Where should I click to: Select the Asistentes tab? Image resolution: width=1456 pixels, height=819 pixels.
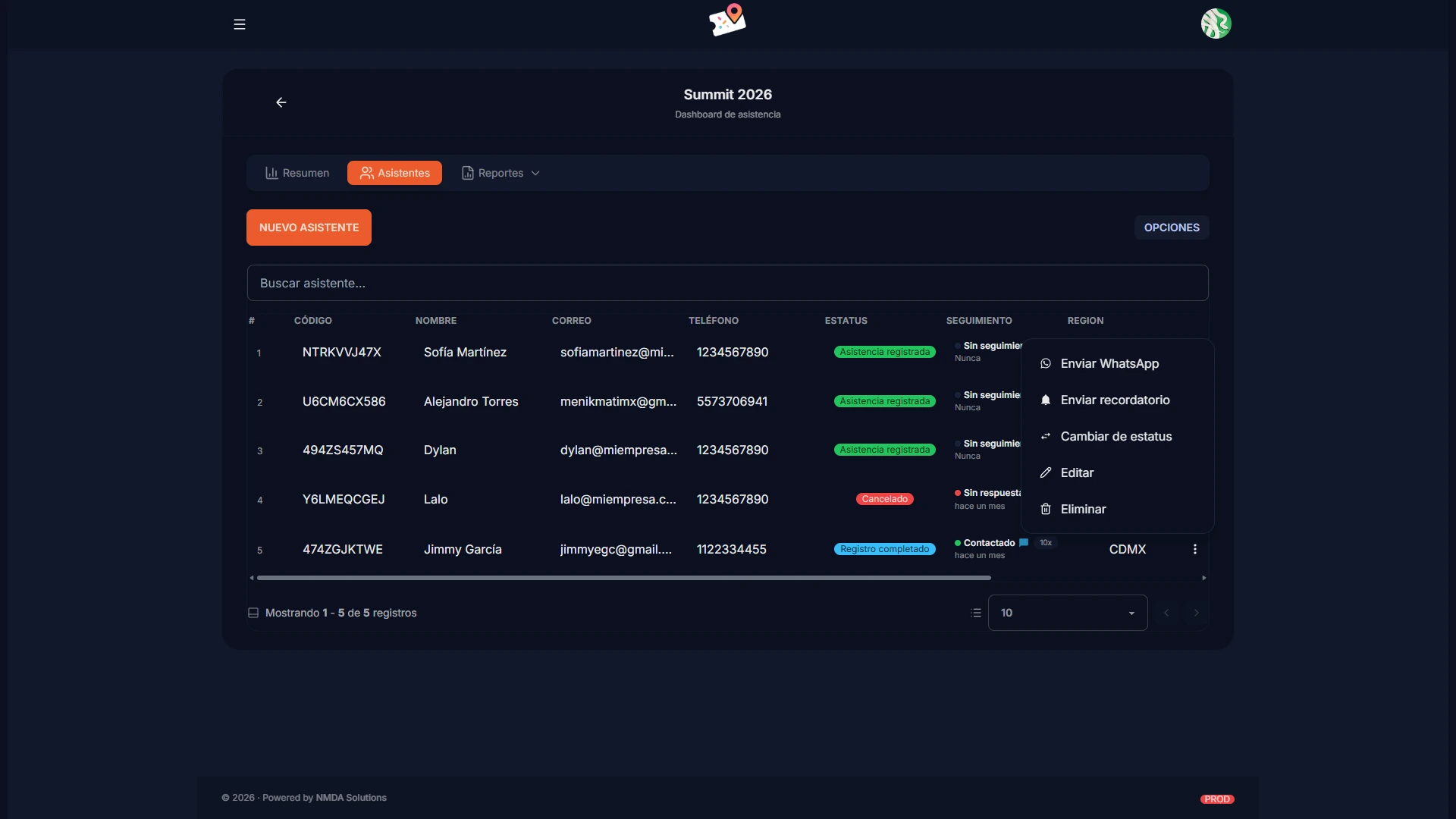tap(394, 173)
